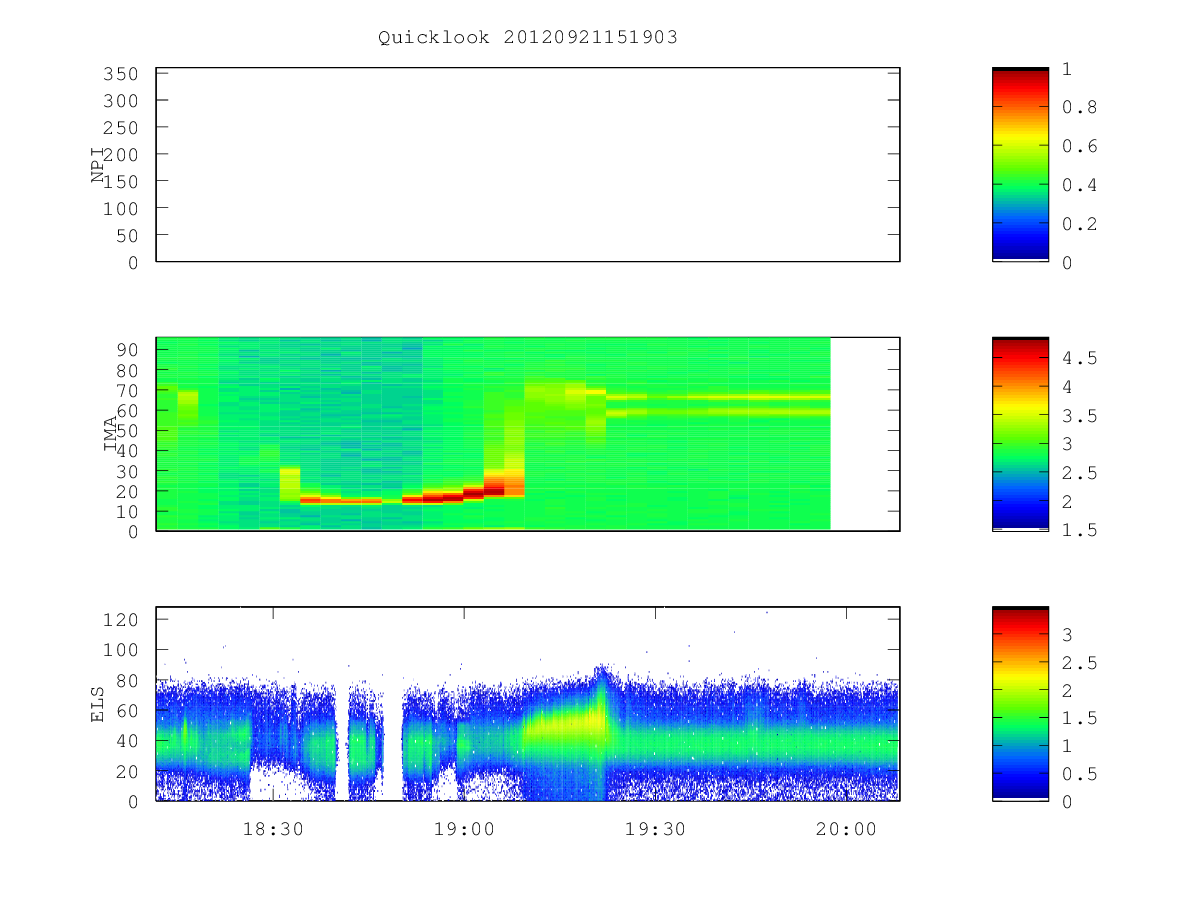Click the IMA axis label
This screenshot has height=900, width=1200.
click(111, 434)
